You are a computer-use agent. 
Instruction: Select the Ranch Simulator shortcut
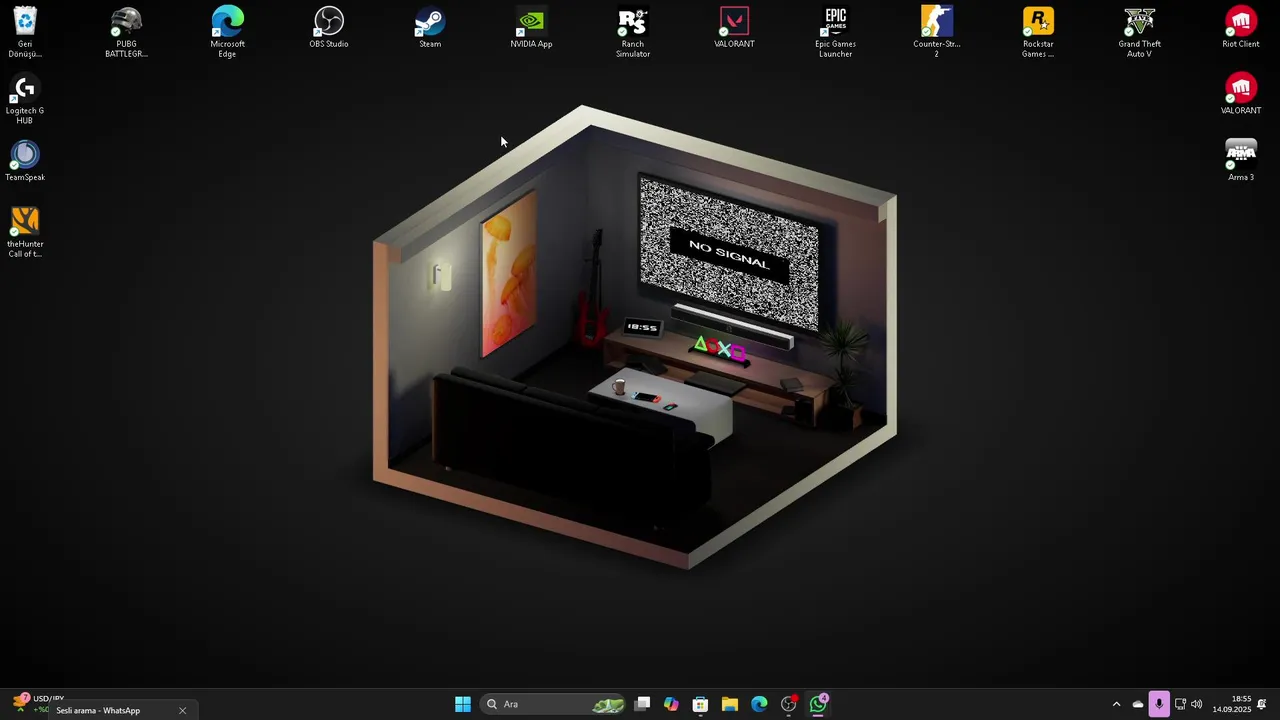pyautogui.click(x=633, y=32)
